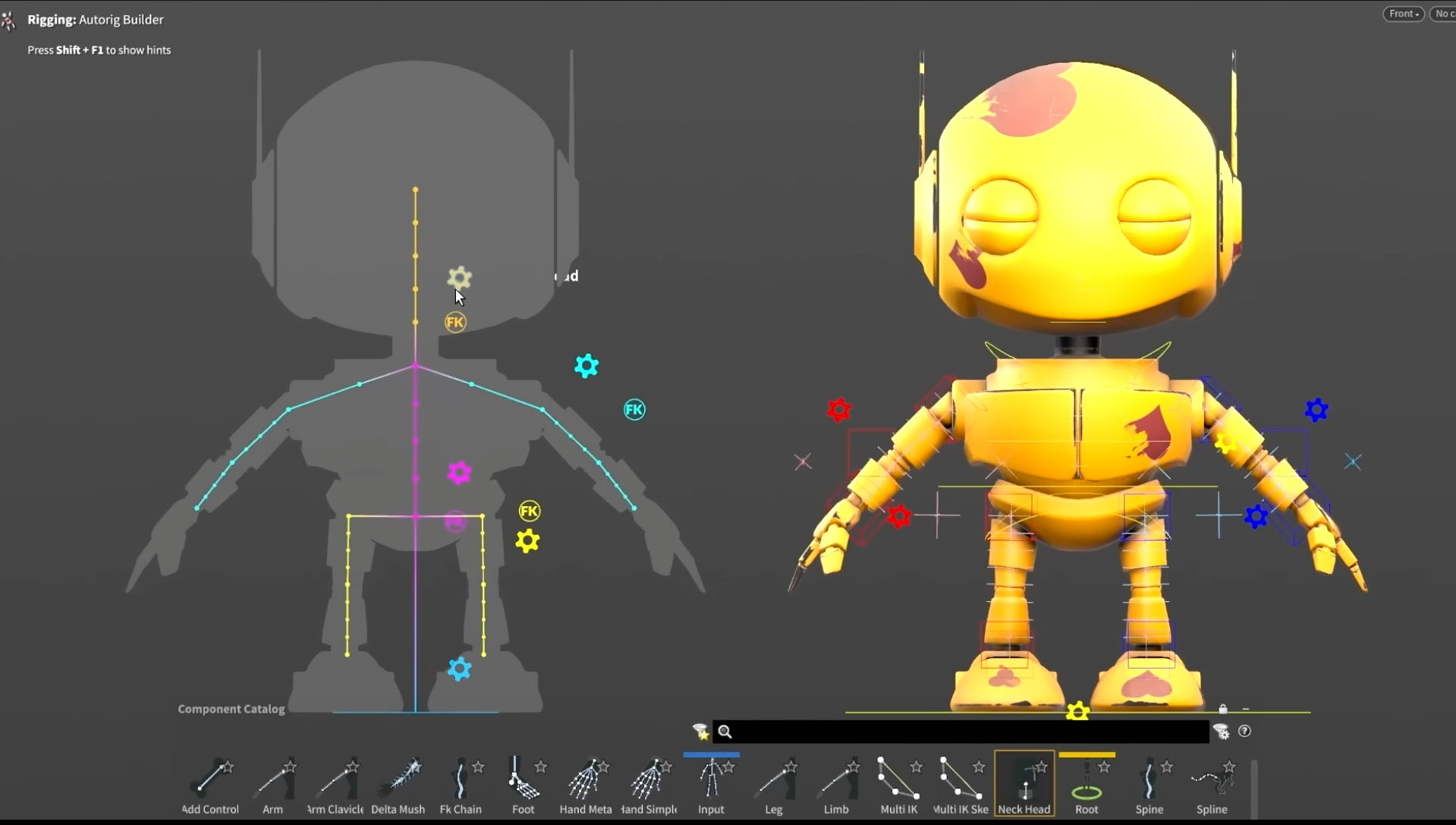Open catalog filter settings gear icon
The width and height of the screenshot is (1456, 825).
click(1221, 731)
